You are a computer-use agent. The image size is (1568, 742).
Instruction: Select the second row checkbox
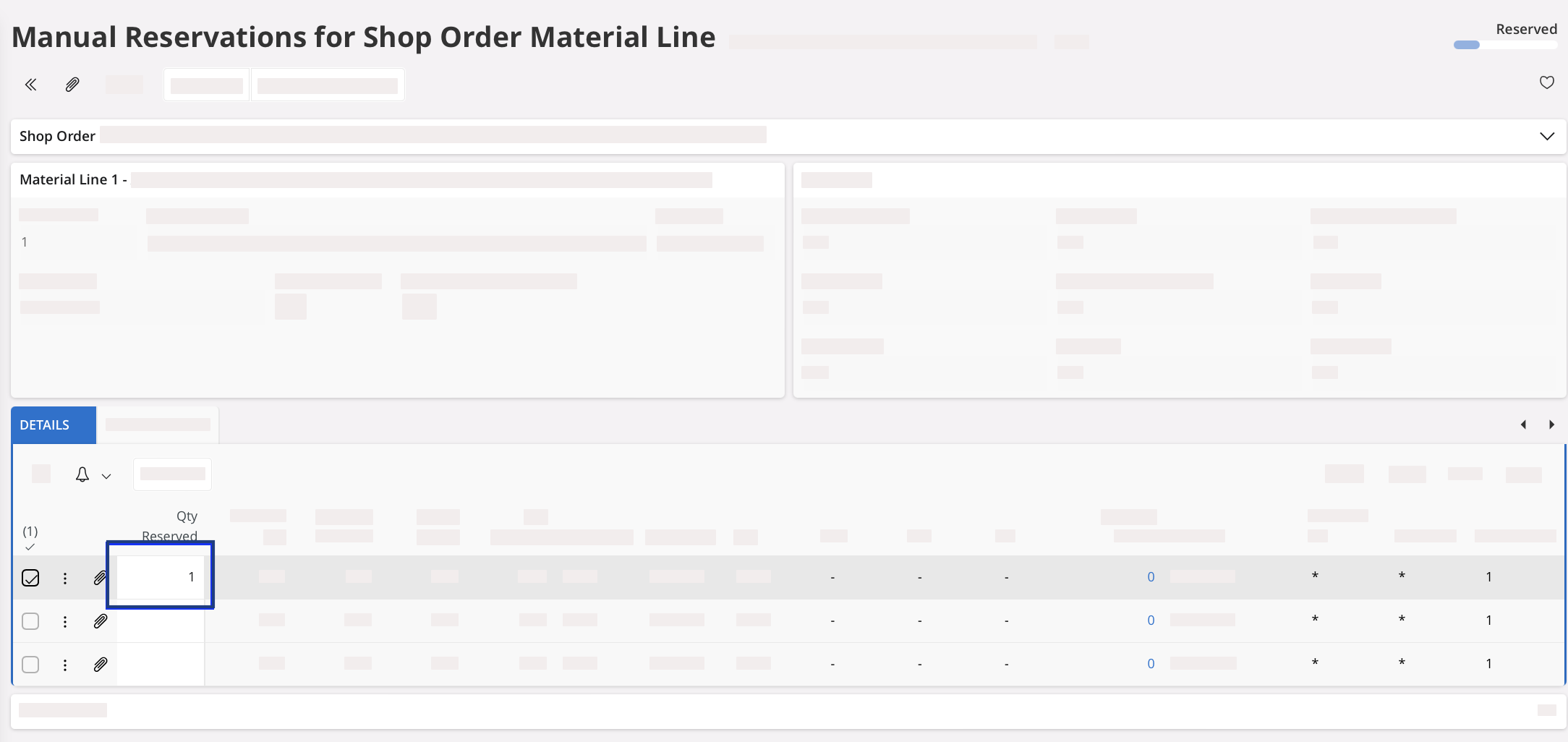[30, 621]
